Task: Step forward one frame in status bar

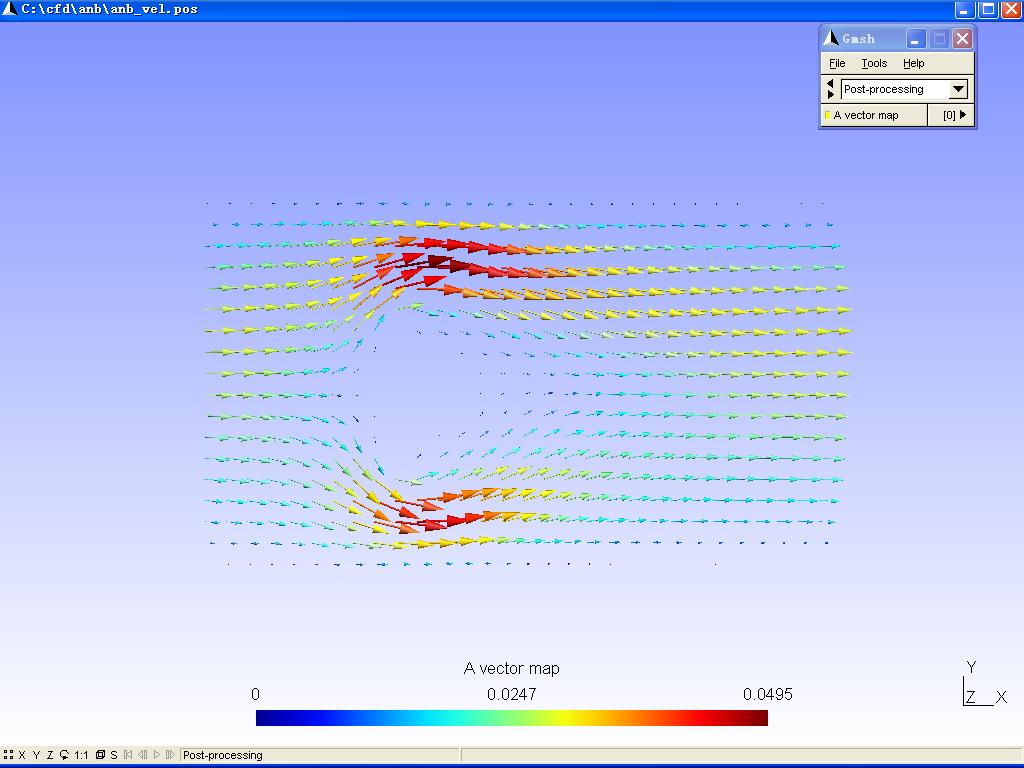Action: tap(170, 755)
